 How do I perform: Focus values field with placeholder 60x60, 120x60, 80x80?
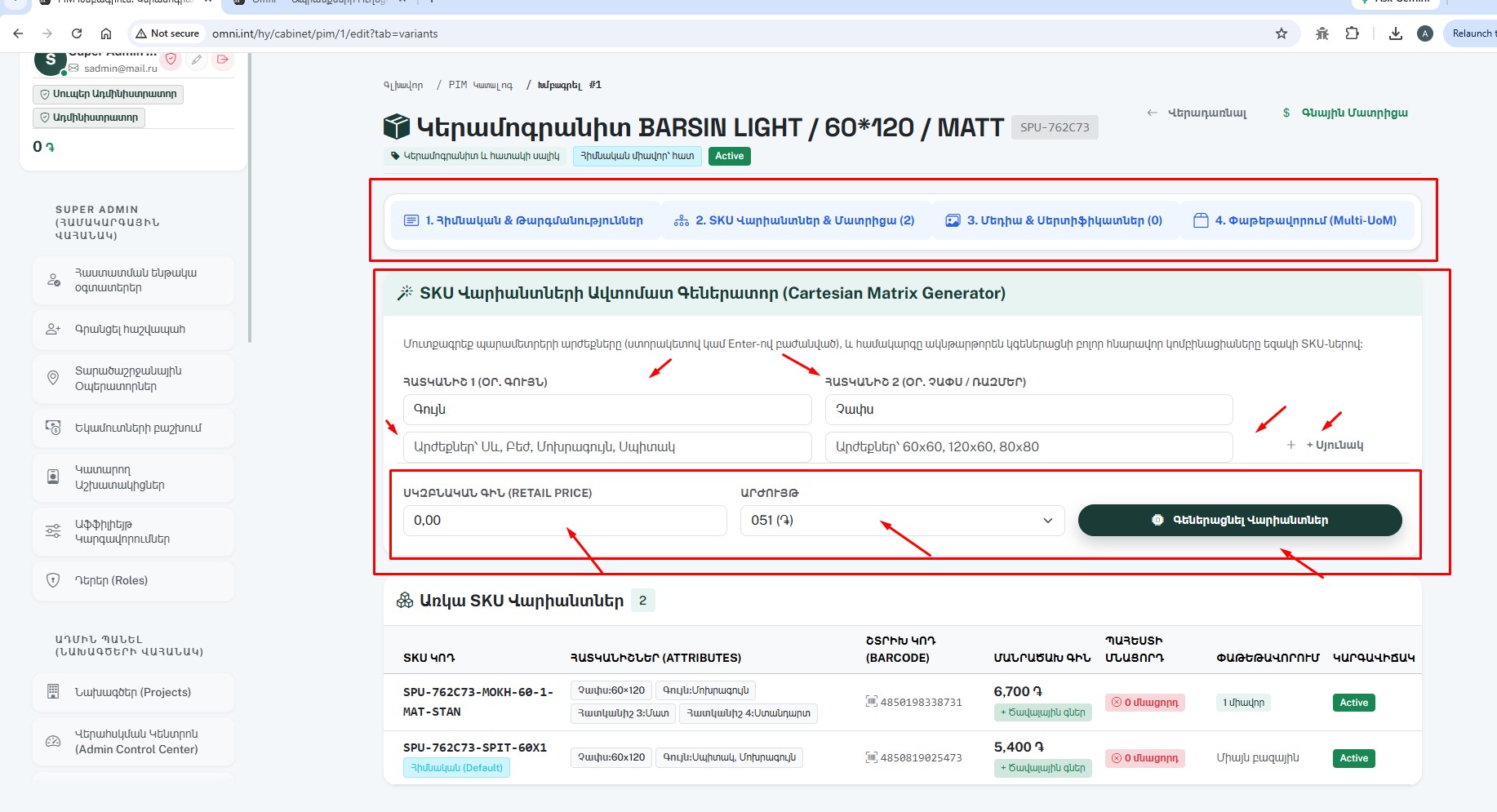tap(1028, 447)
